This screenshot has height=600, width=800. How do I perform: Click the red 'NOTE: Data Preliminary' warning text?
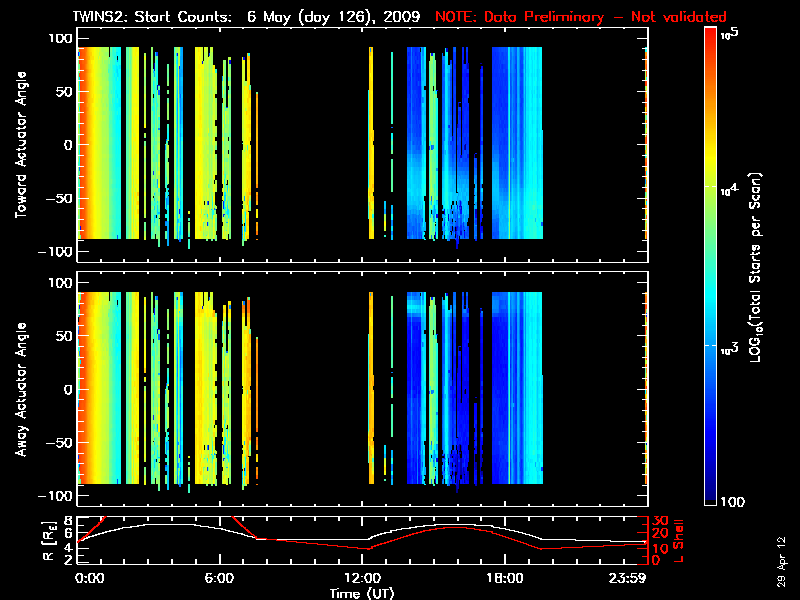[580, 17]
